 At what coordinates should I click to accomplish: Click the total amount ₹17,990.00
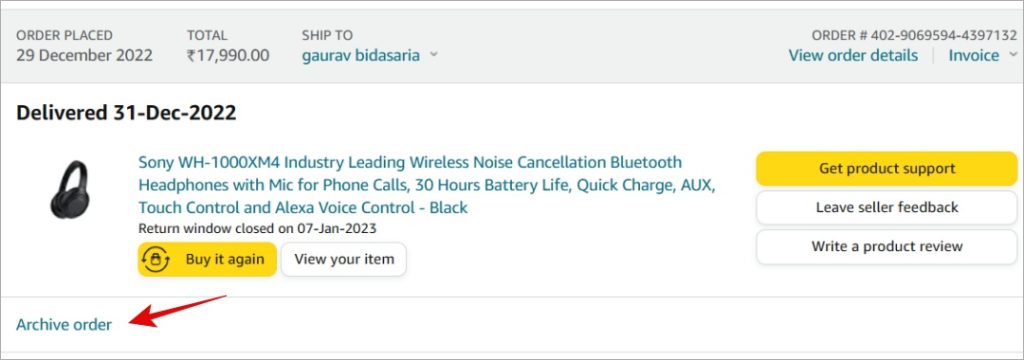[228, 56]
